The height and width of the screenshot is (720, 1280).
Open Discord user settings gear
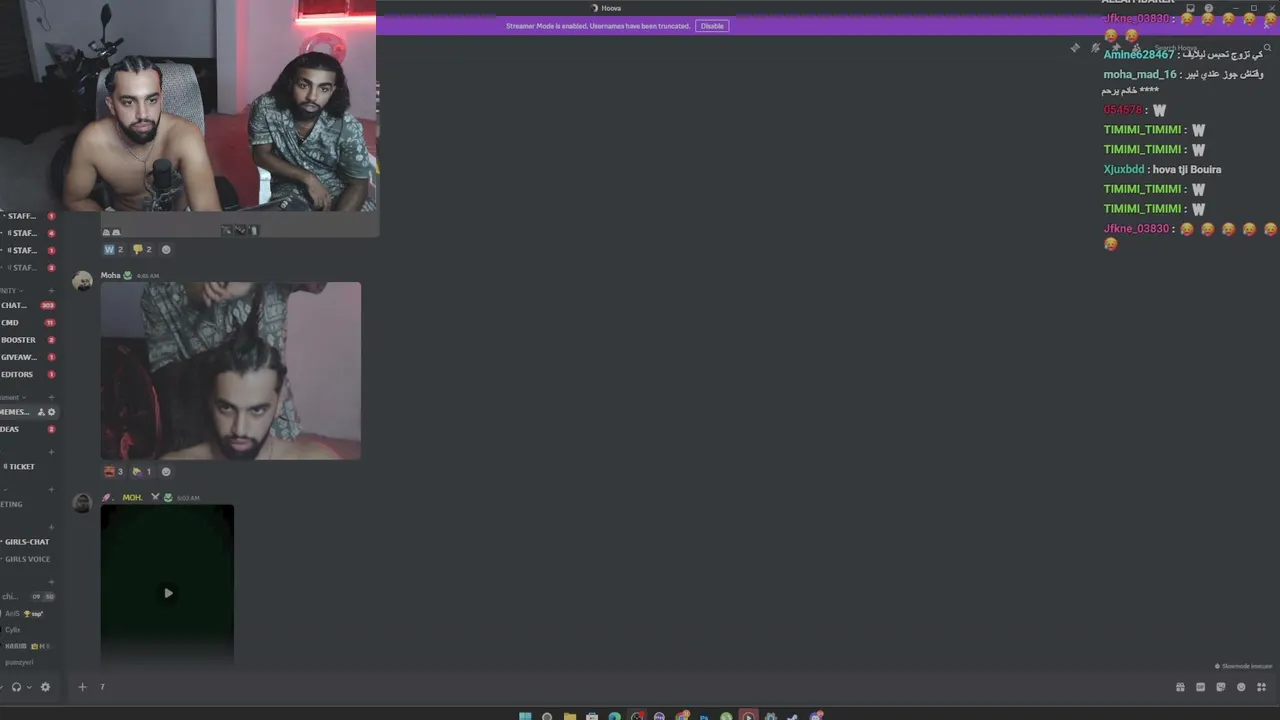pyautogui.click(x=45, y=687)
